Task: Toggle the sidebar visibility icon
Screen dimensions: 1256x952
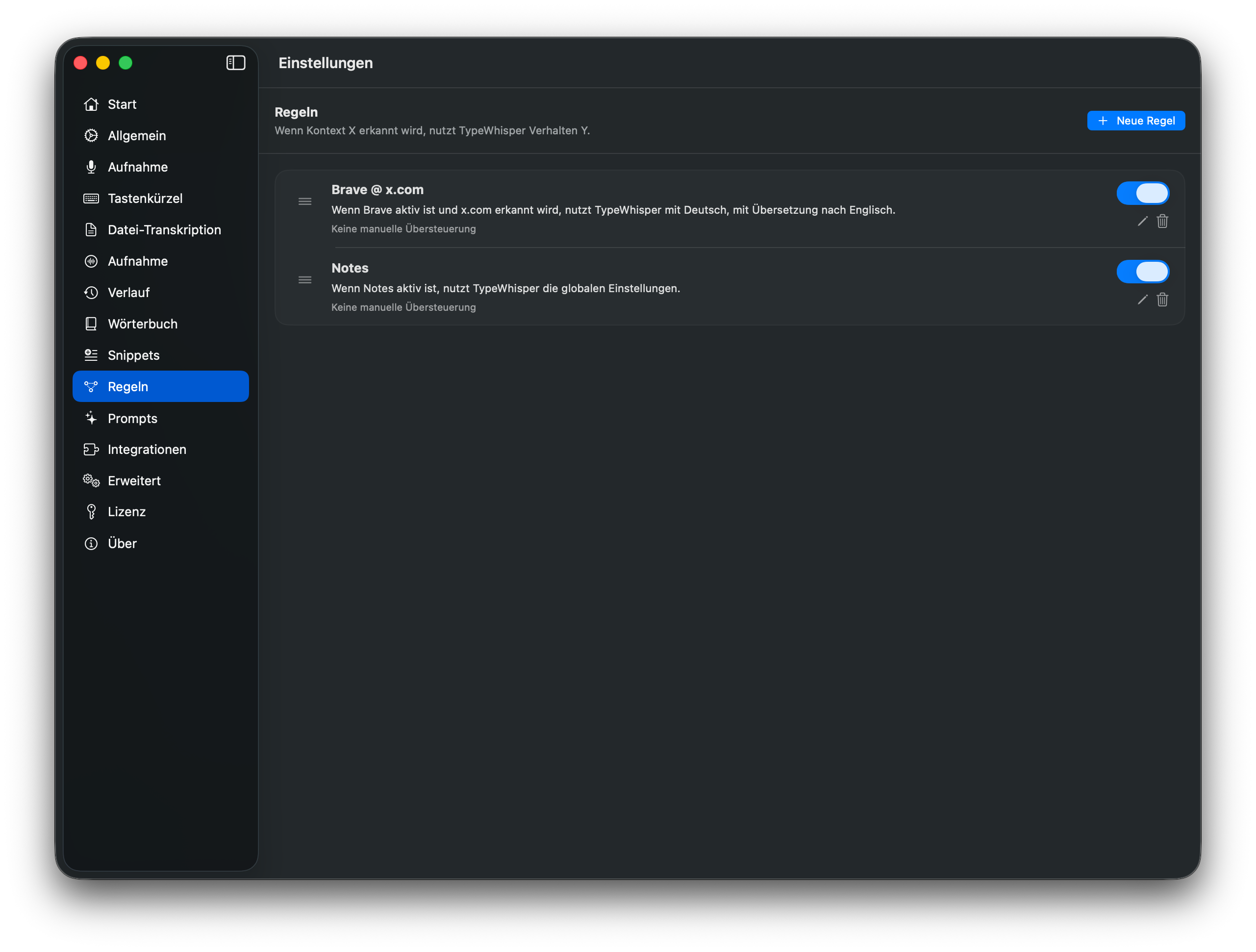Action: click(236, 63)
